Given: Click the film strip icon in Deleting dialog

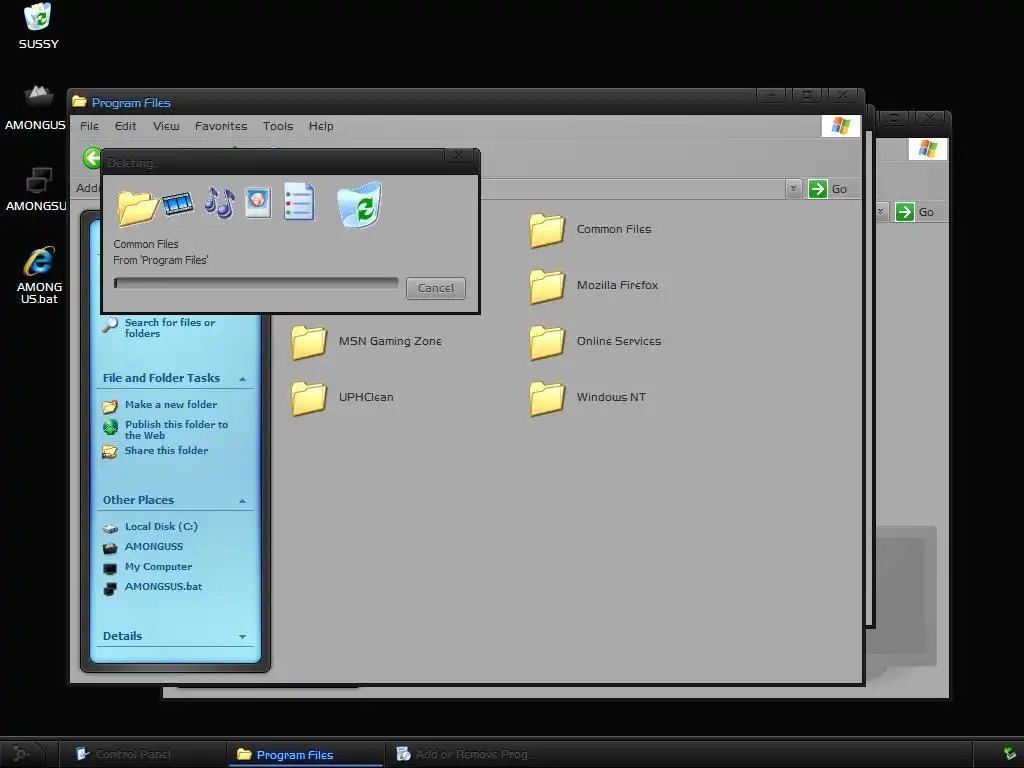Looking at the screenshot, I should coord(178,204).
